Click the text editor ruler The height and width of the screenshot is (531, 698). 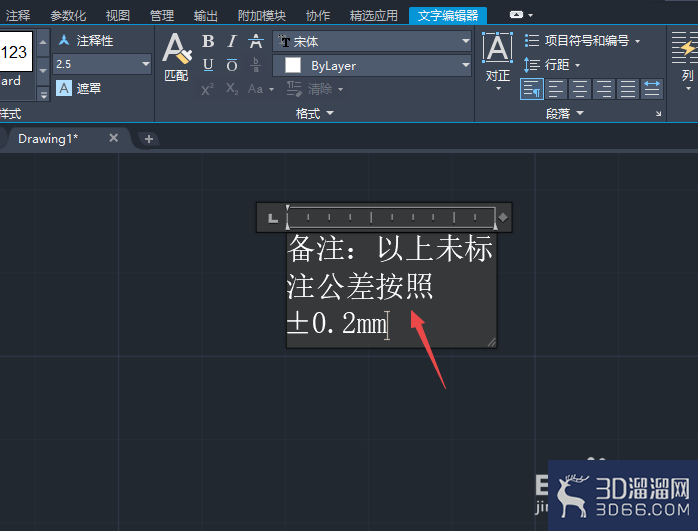pos(391,217)
